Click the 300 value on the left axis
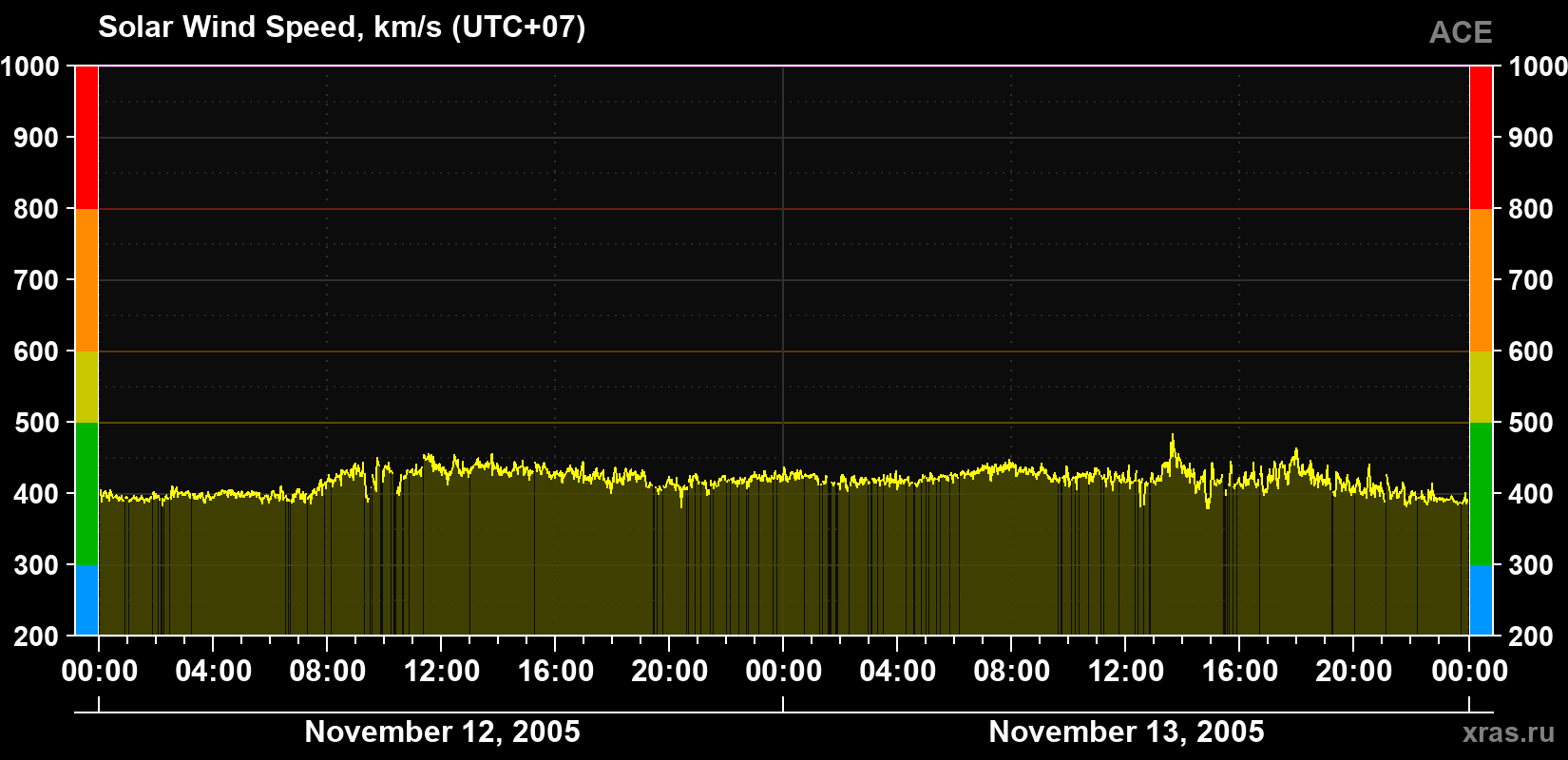The width and height of the screenshot is (1568, 760). [x=37, y=565]
